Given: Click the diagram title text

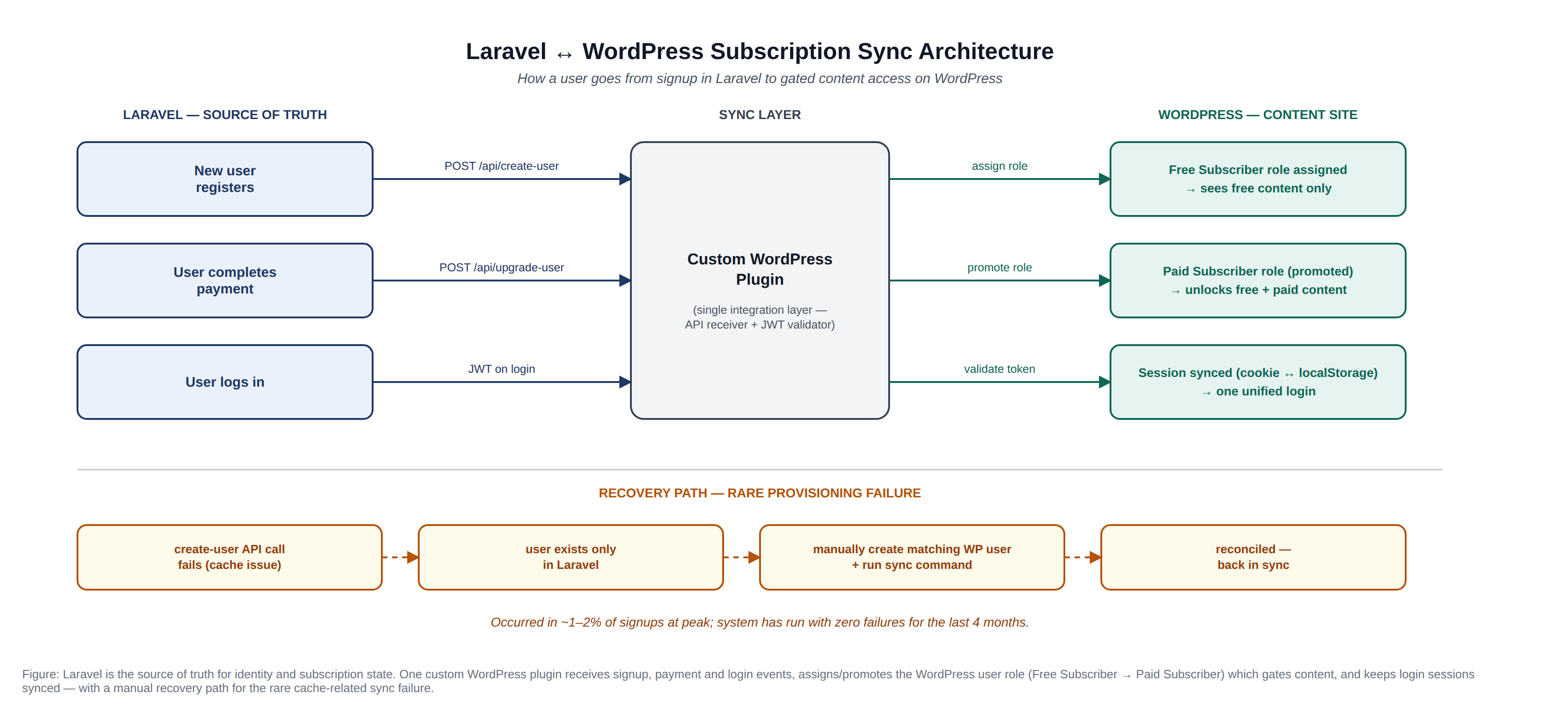Looking at the screenshot, I should [760, 51].
